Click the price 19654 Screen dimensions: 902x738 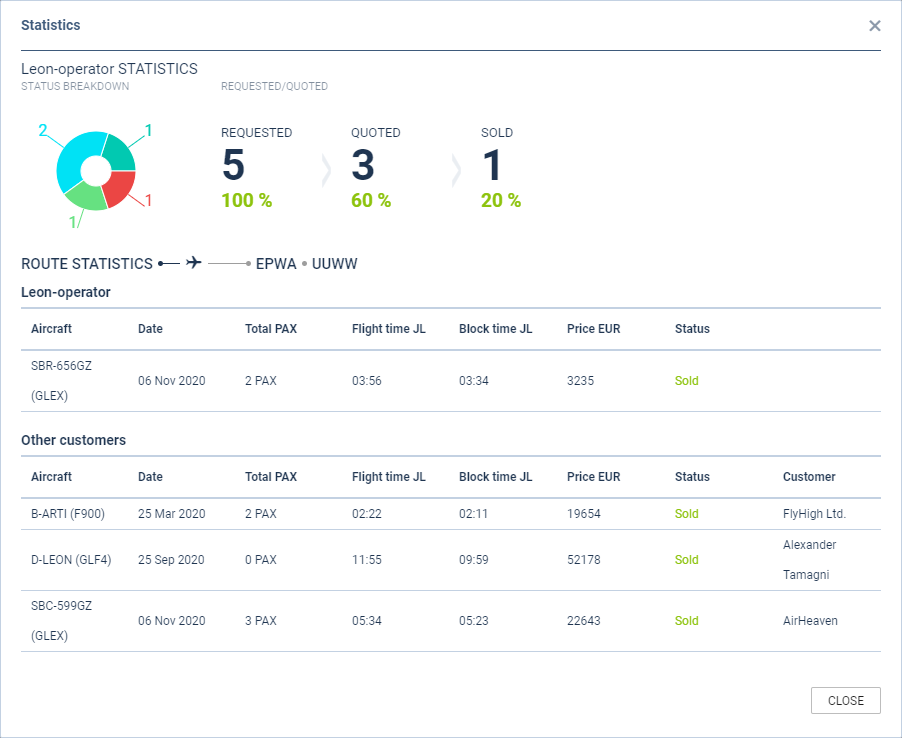coord(584,514)
